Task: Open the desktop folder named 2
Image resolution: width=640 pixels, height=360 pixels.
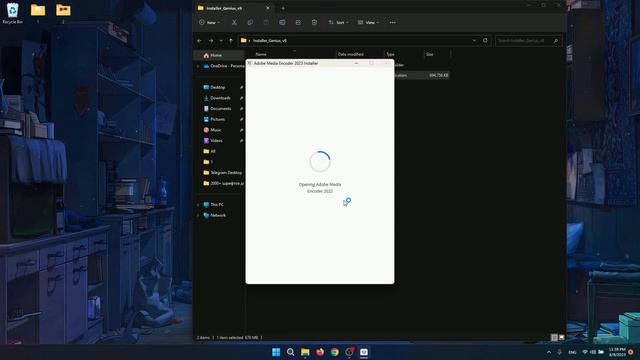Action: pyautogui.click(x=63, y=13)
